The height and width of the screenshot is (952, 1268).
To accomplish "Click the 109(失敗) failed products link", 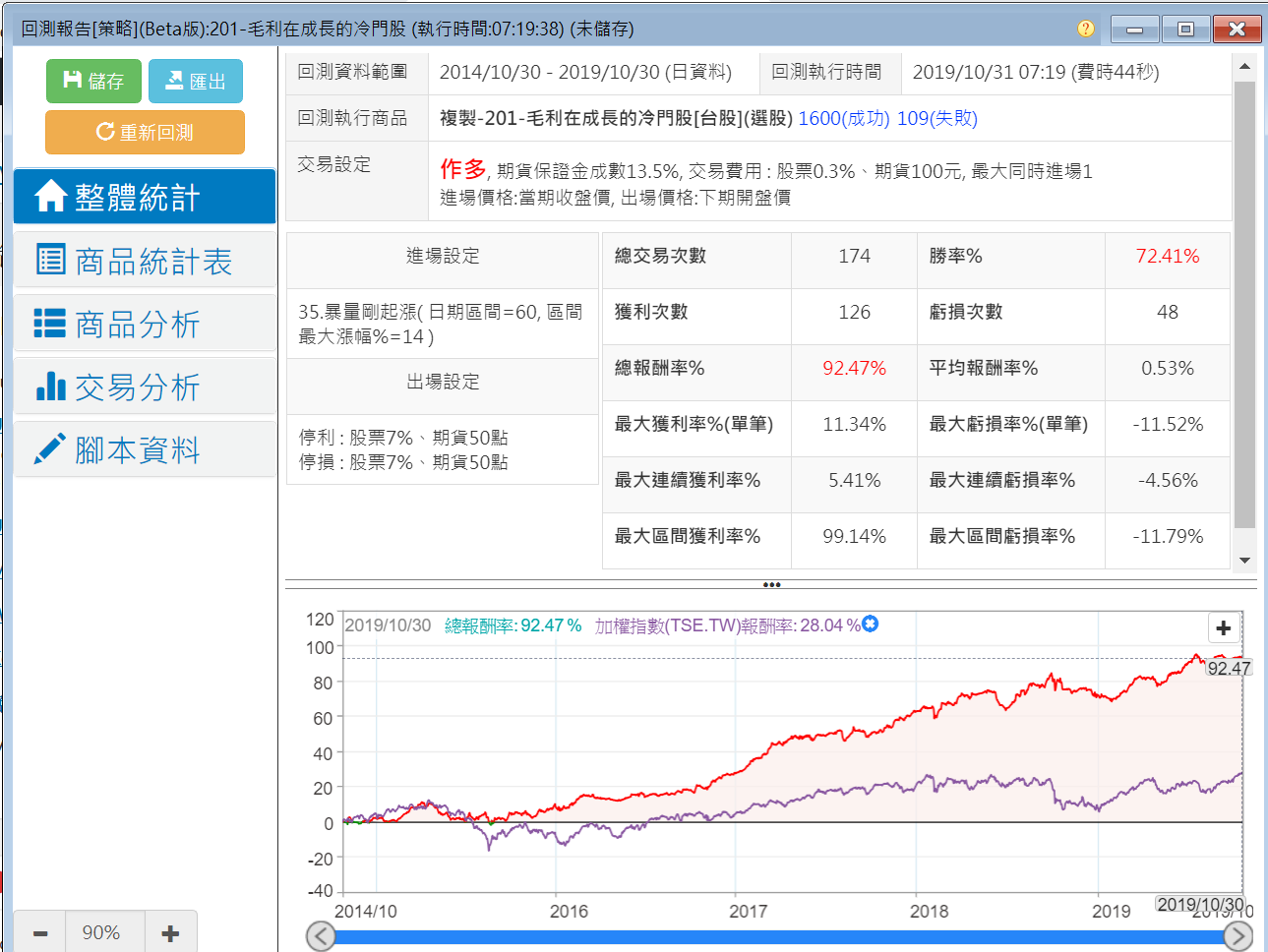I will coord(936,118).
